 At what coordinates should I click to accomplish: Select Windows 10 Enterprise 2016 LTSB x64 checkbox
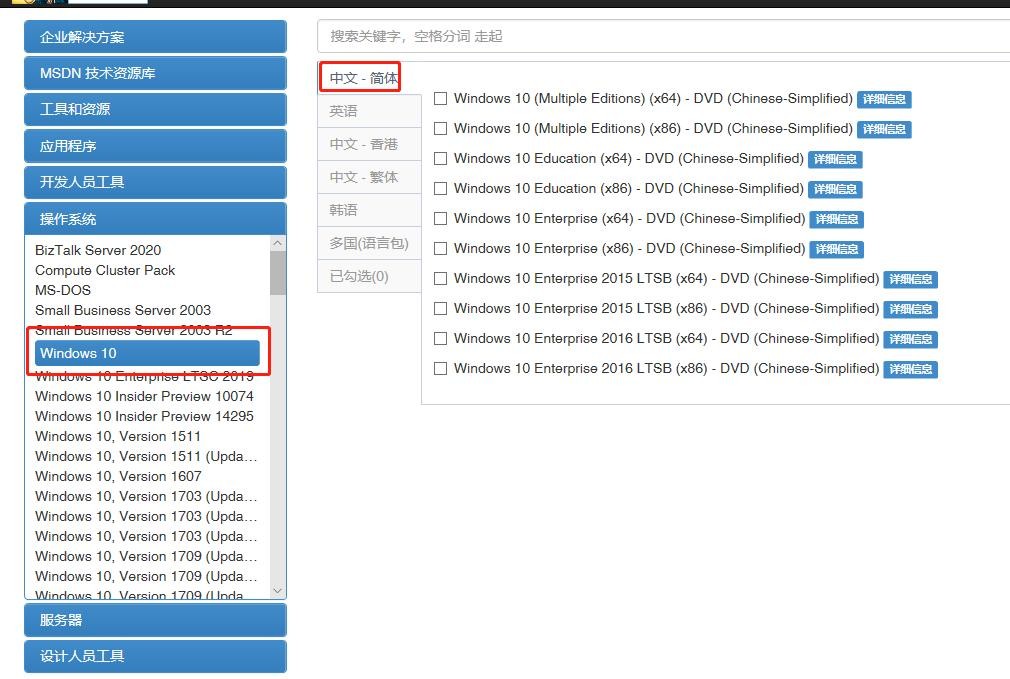pyautogui.click(x=440, y=339)
